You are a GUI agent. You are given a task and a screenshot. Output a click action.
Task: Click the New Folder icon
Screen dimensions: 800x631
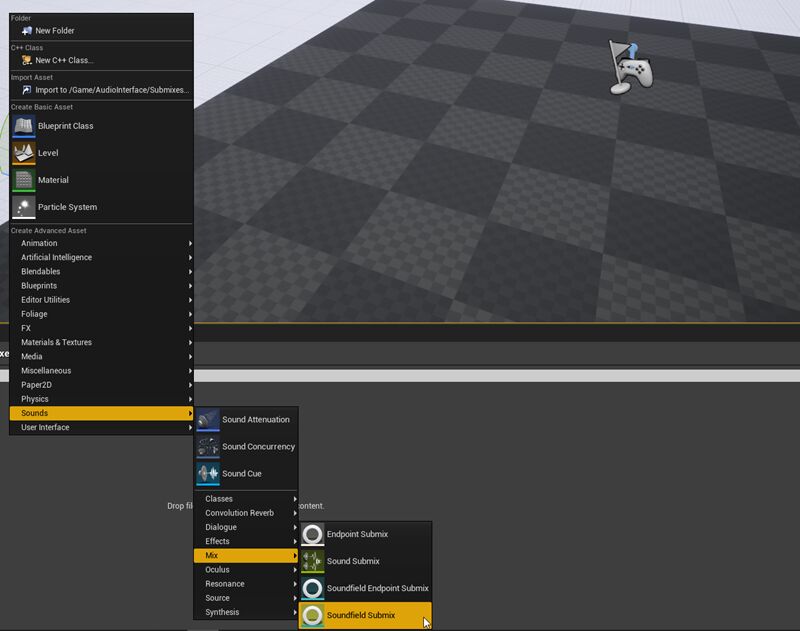(26, 31)
